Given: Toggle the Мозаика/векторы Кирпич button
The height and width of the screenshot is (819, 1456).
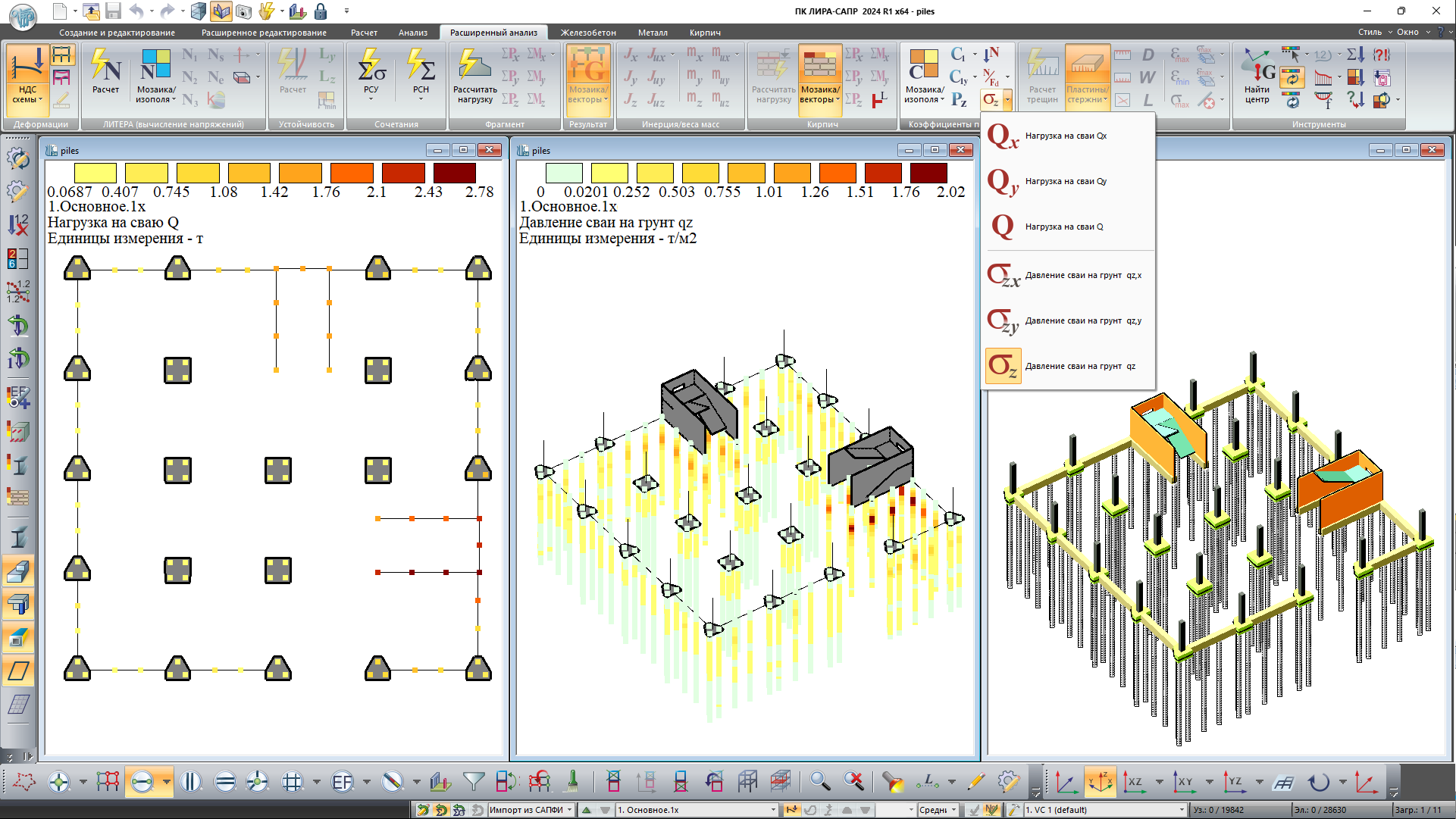Looking at the screenshot, I should pos(820,77).
